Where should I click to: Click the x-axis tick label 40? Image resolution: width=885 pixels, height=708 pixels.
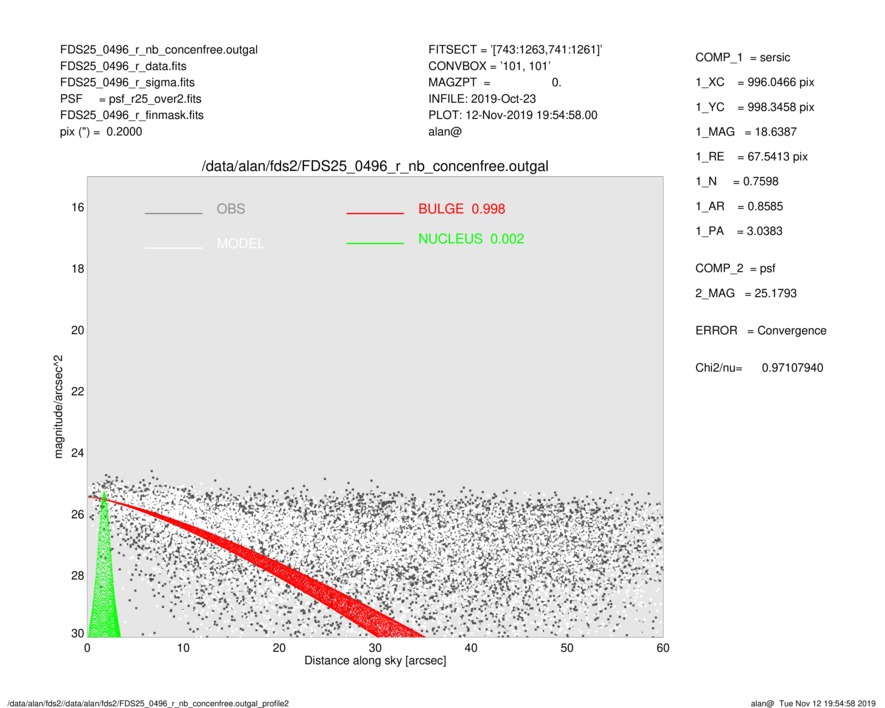click(x=471, y=648)
